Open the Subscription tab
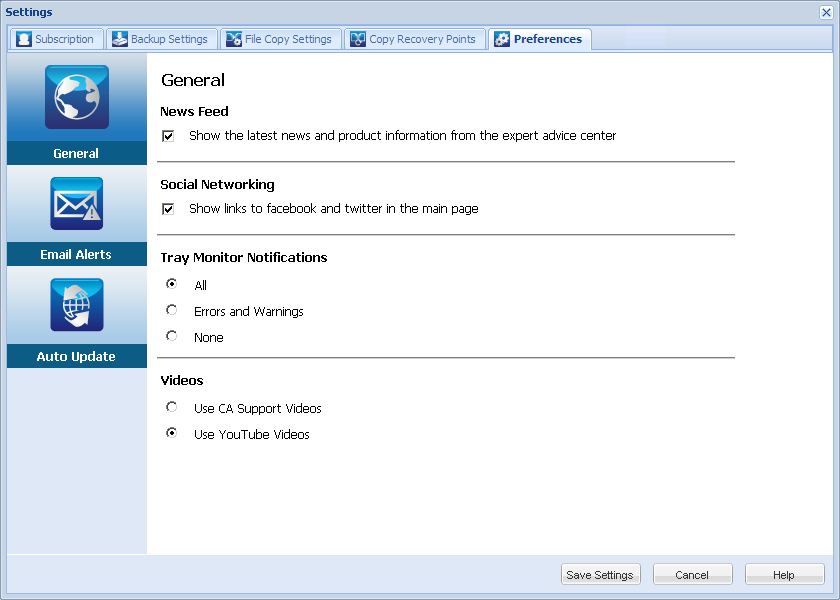The image size is (840, 600). [55, 38]
